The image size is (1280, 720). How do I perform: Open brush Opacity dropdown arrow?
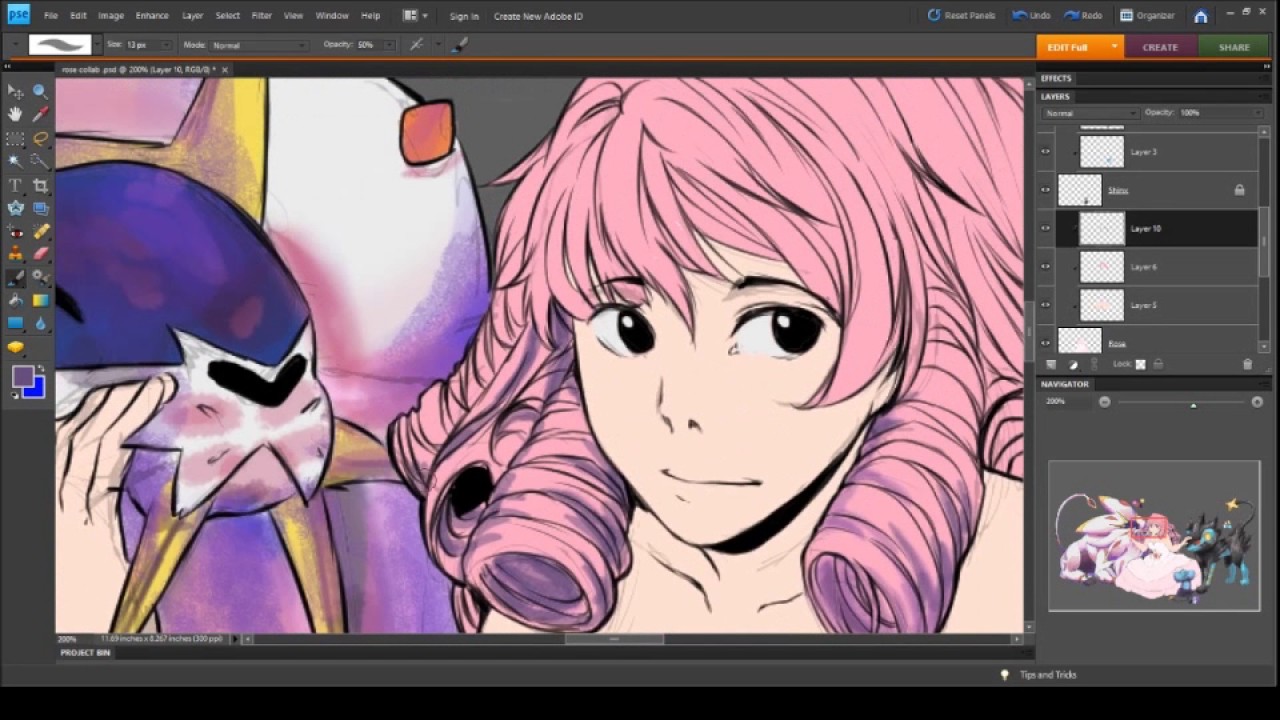pos(389,45)
